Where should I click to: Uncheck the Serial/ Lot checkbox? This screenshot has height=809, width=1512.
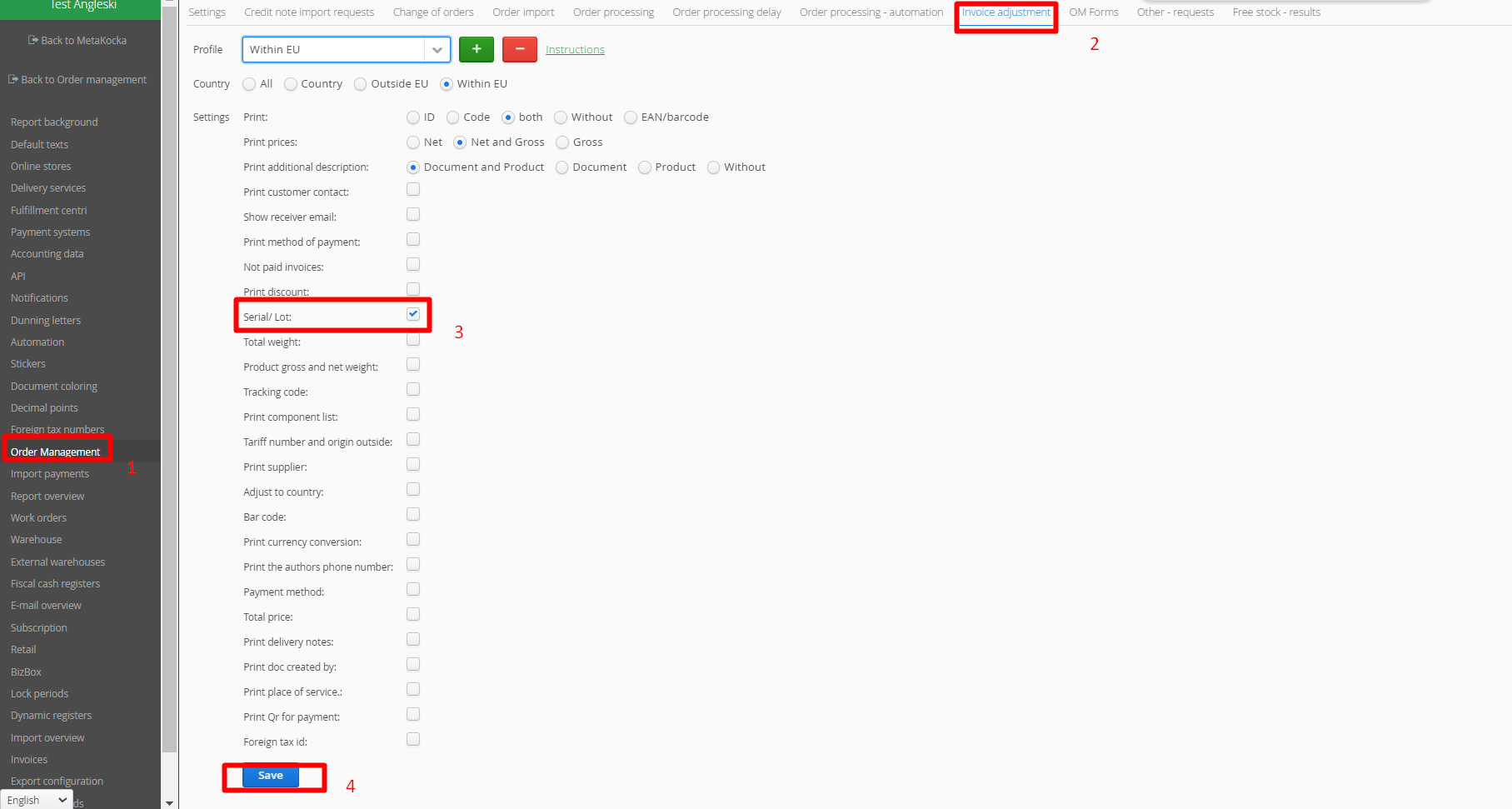coord(413,314)
